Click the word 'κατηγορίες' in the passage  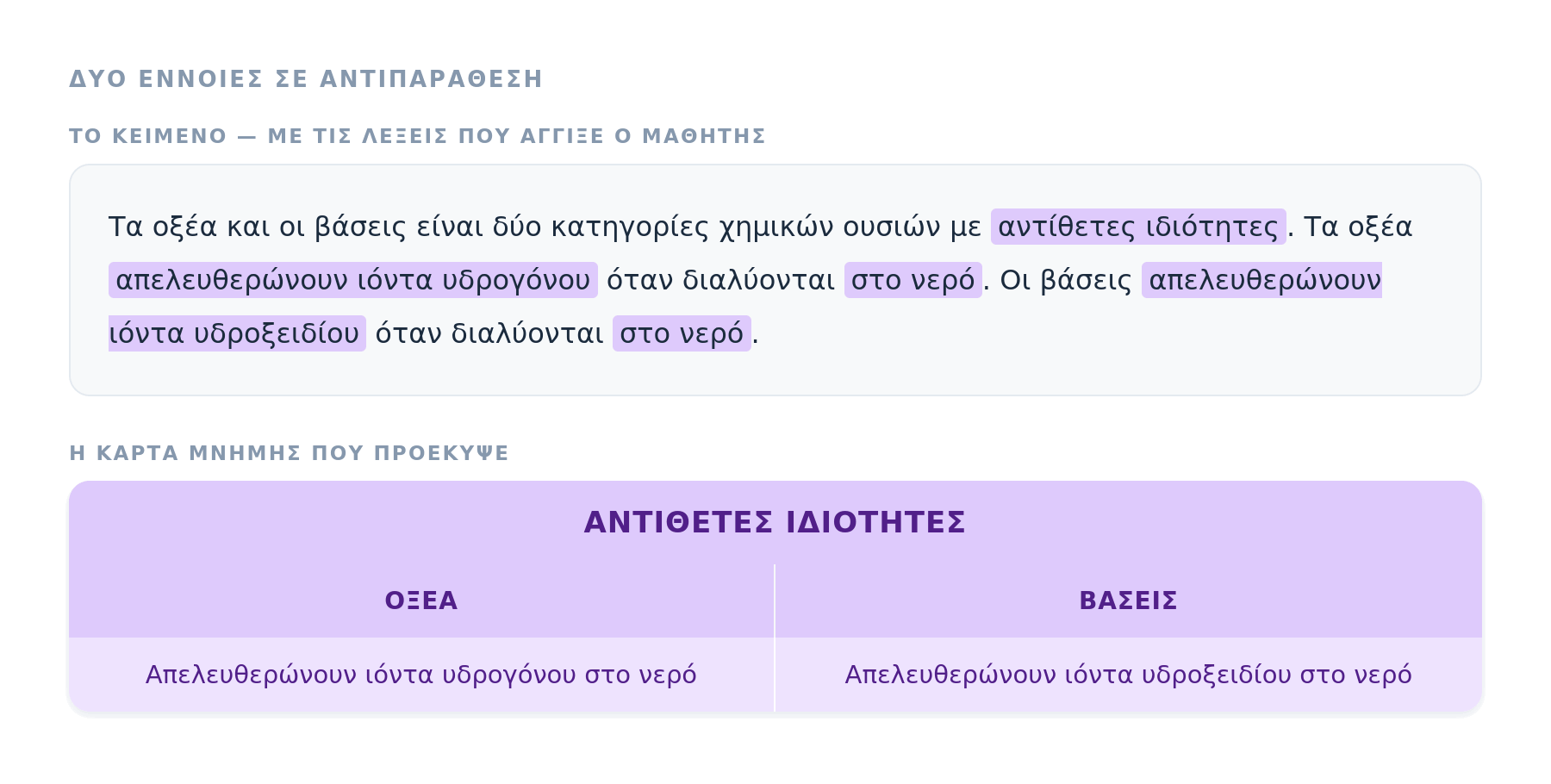630,227
